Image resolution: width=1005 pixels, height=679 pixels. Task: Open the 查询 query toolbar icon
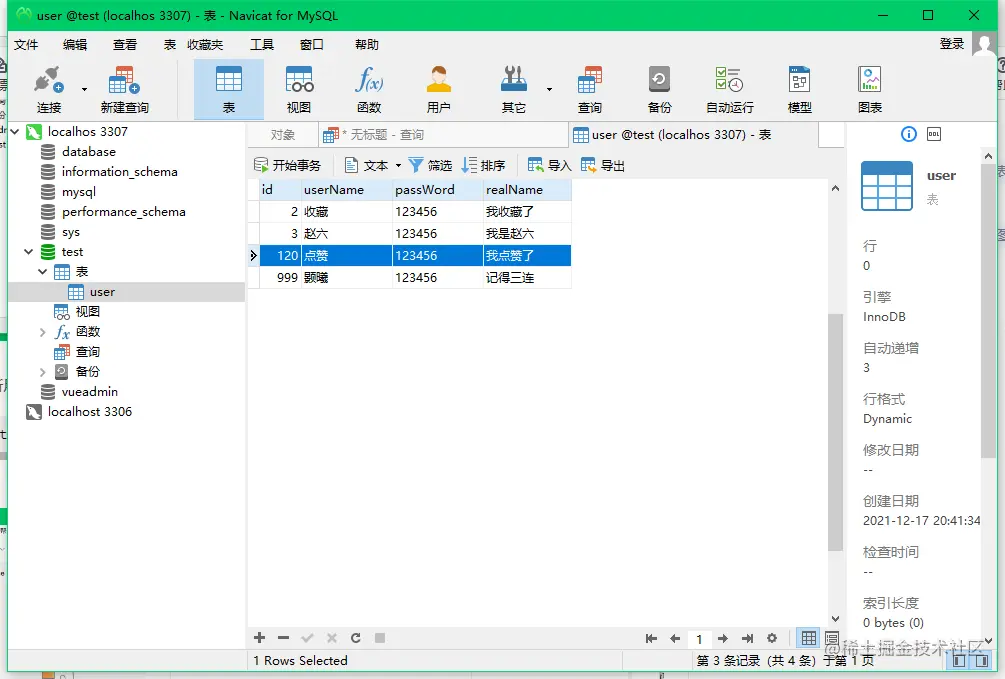(x=590, y=90)
